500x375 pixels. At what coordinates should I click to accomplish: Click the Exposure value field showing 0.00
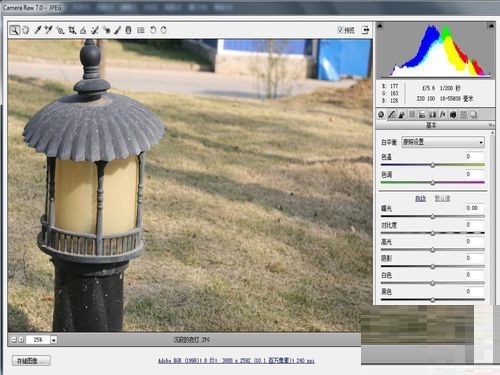474,208
